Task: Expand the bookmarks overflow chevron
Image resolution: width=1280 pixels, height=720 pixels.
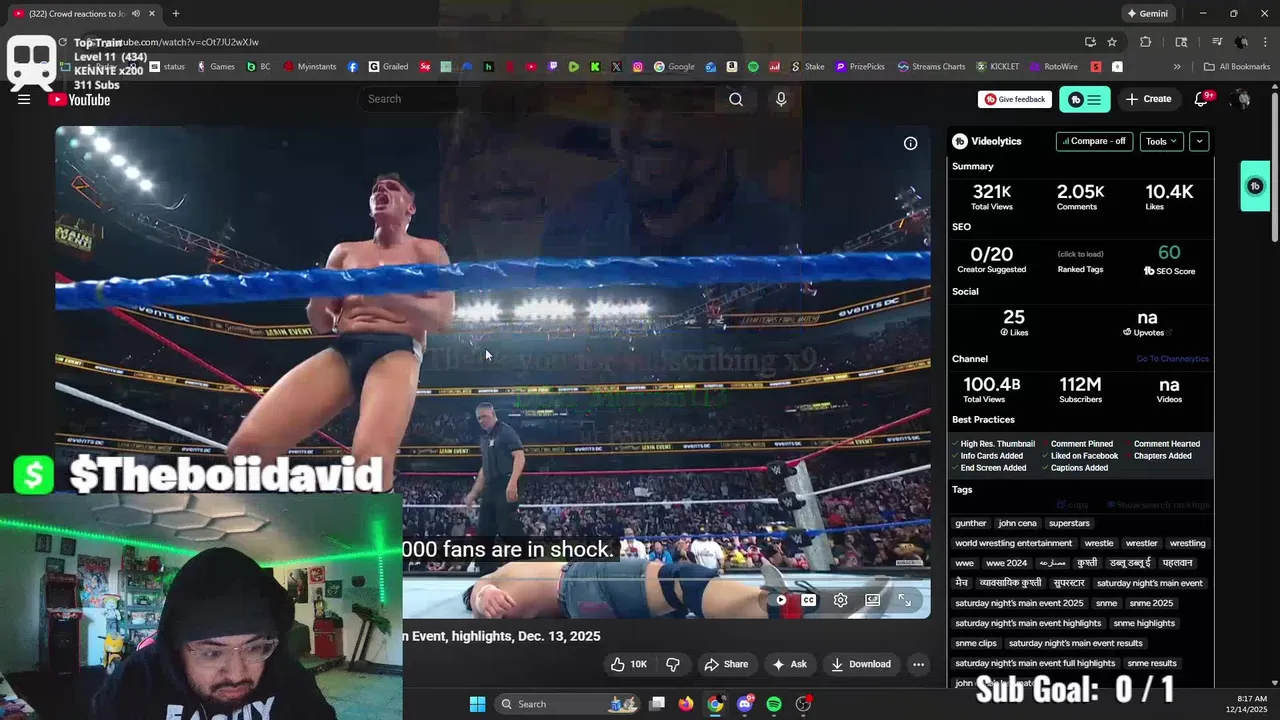Action: 1177,67
